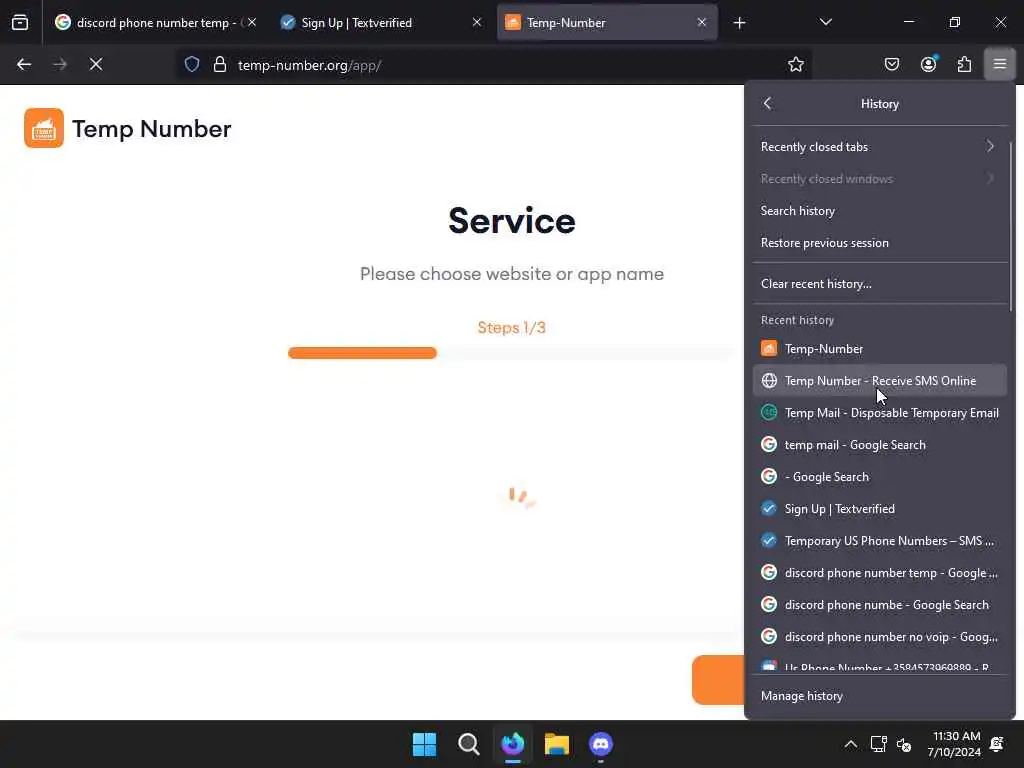Open Manage history at panel bottom
This screenshot has height=768, width=1024.
[879, 696]
